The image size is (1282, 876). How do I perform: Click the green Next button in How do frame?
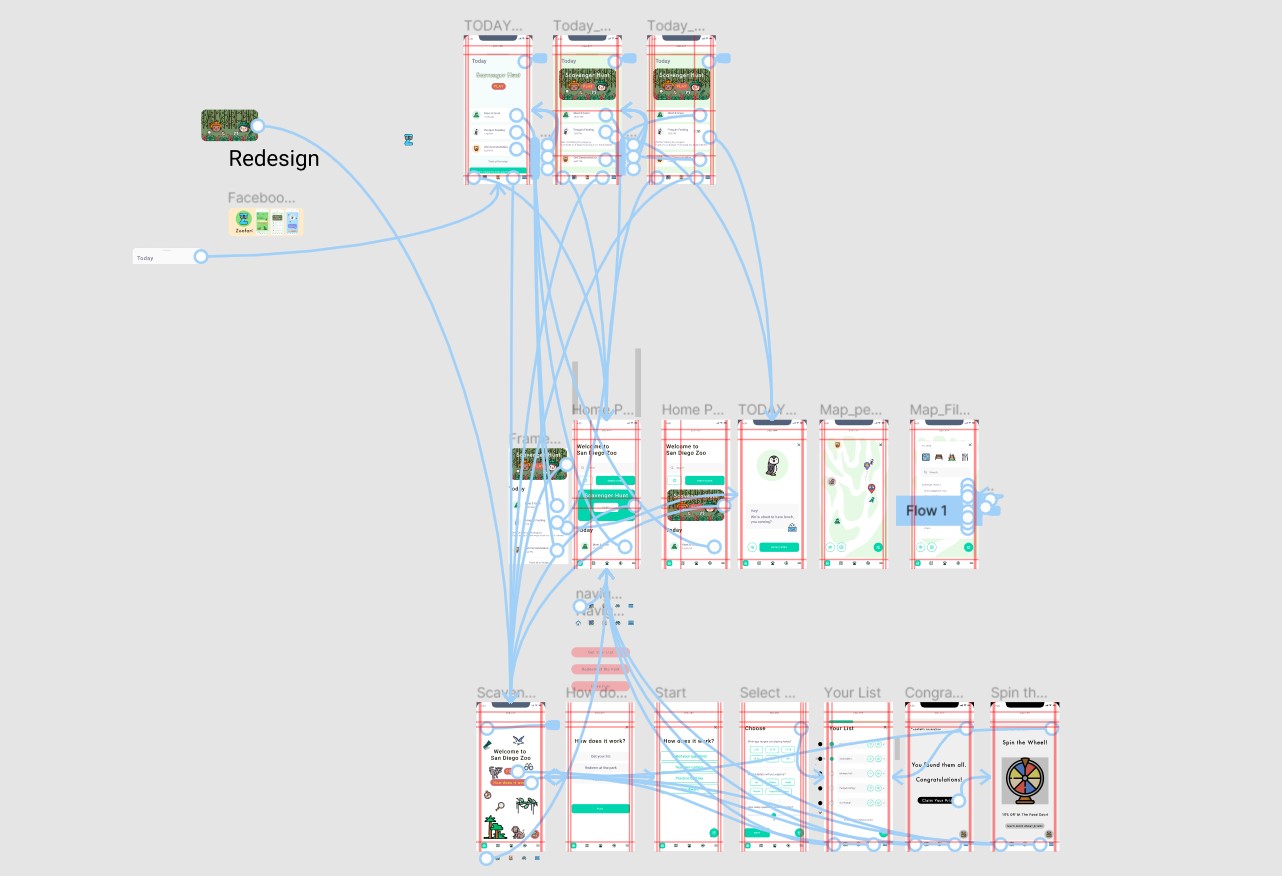pyautogui.click(x=600, y=808)
